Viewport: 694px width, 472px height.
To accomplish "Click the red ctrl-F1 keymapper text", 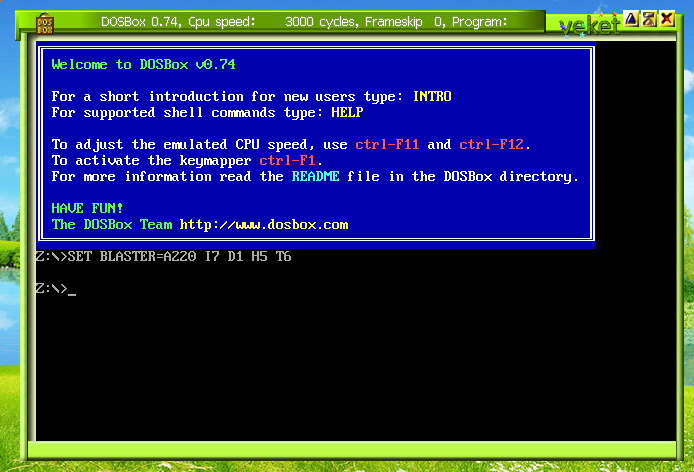I will tap(287, 160).
